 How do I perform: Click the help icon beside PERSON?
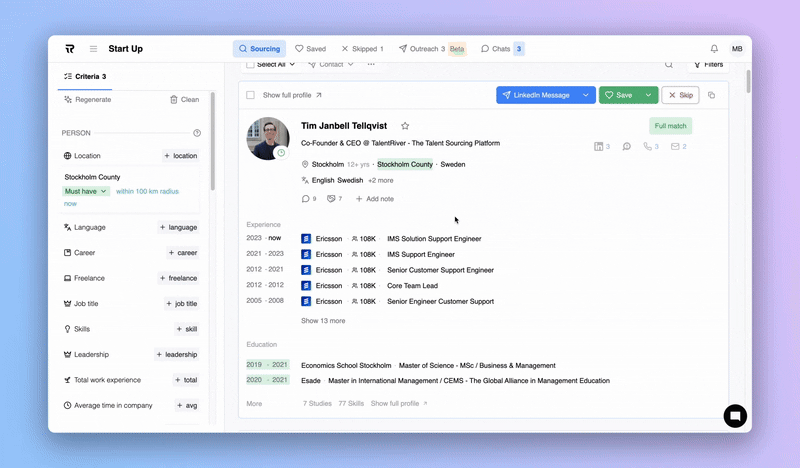pos(197,133)
